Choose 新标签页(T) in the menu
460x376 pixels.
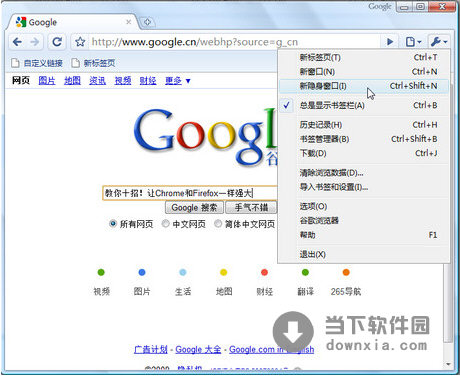(364, 57)
